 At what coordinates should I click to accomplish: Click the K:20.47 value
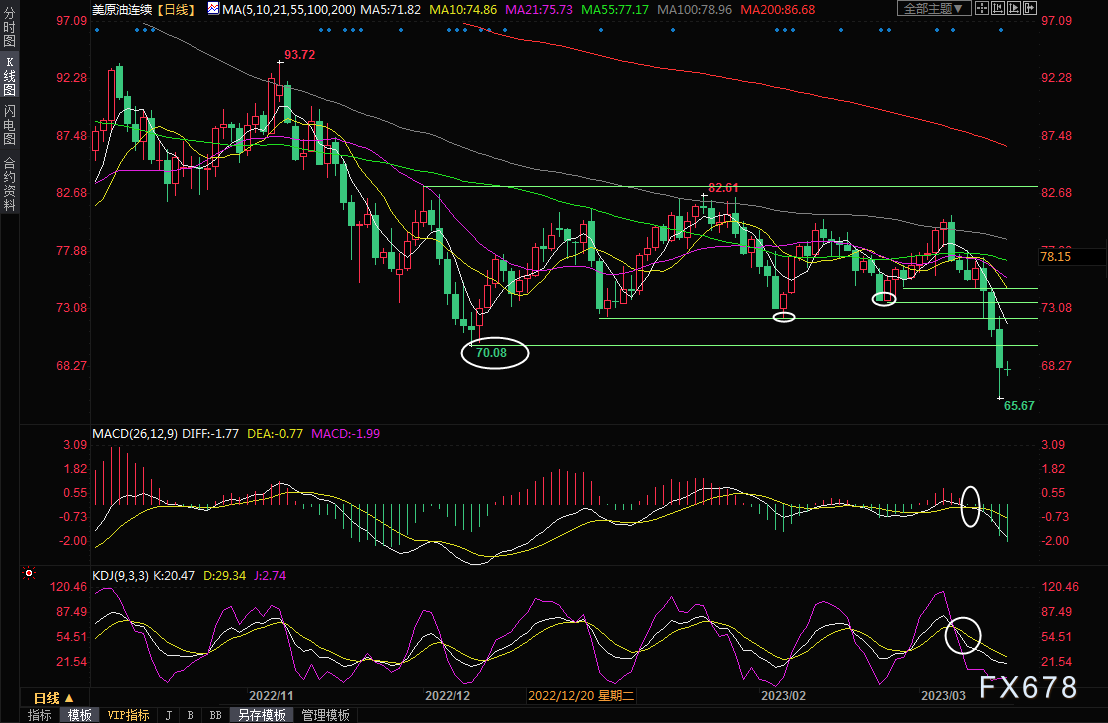[x=174, y=575]
